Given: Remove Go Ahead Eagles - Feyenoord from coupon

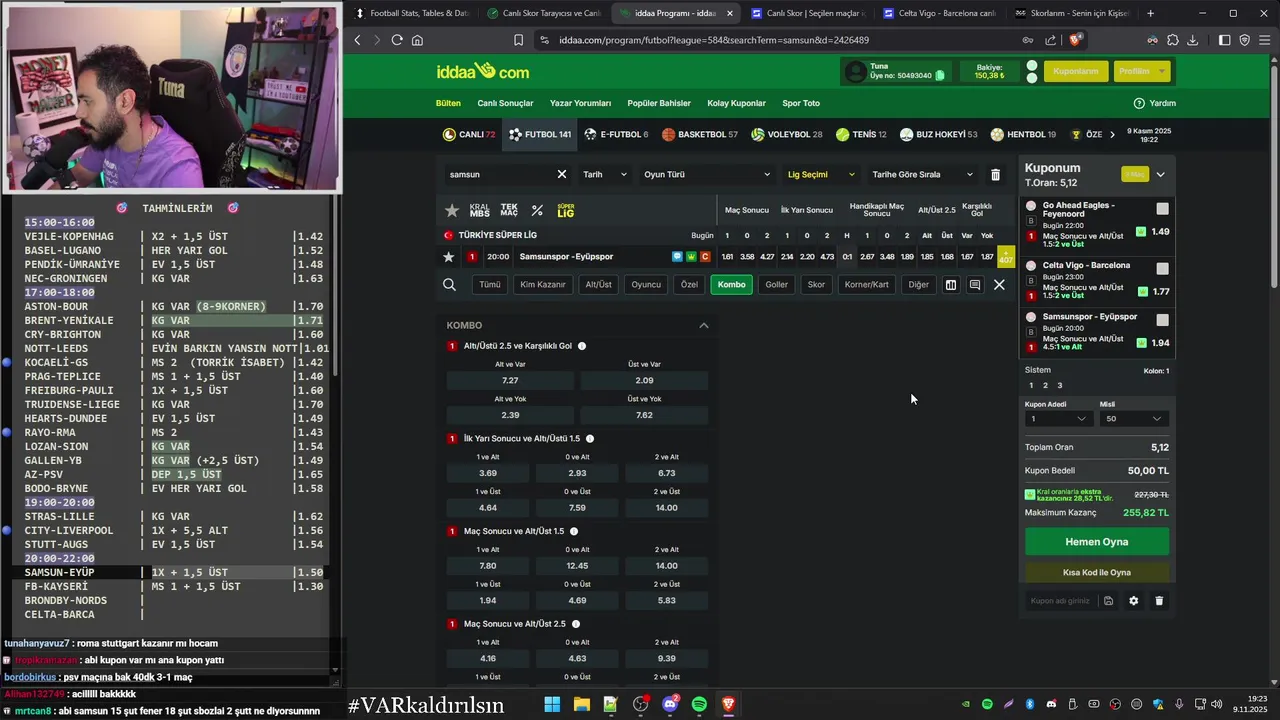Looking at the screenshot, I should point(1031,206).
